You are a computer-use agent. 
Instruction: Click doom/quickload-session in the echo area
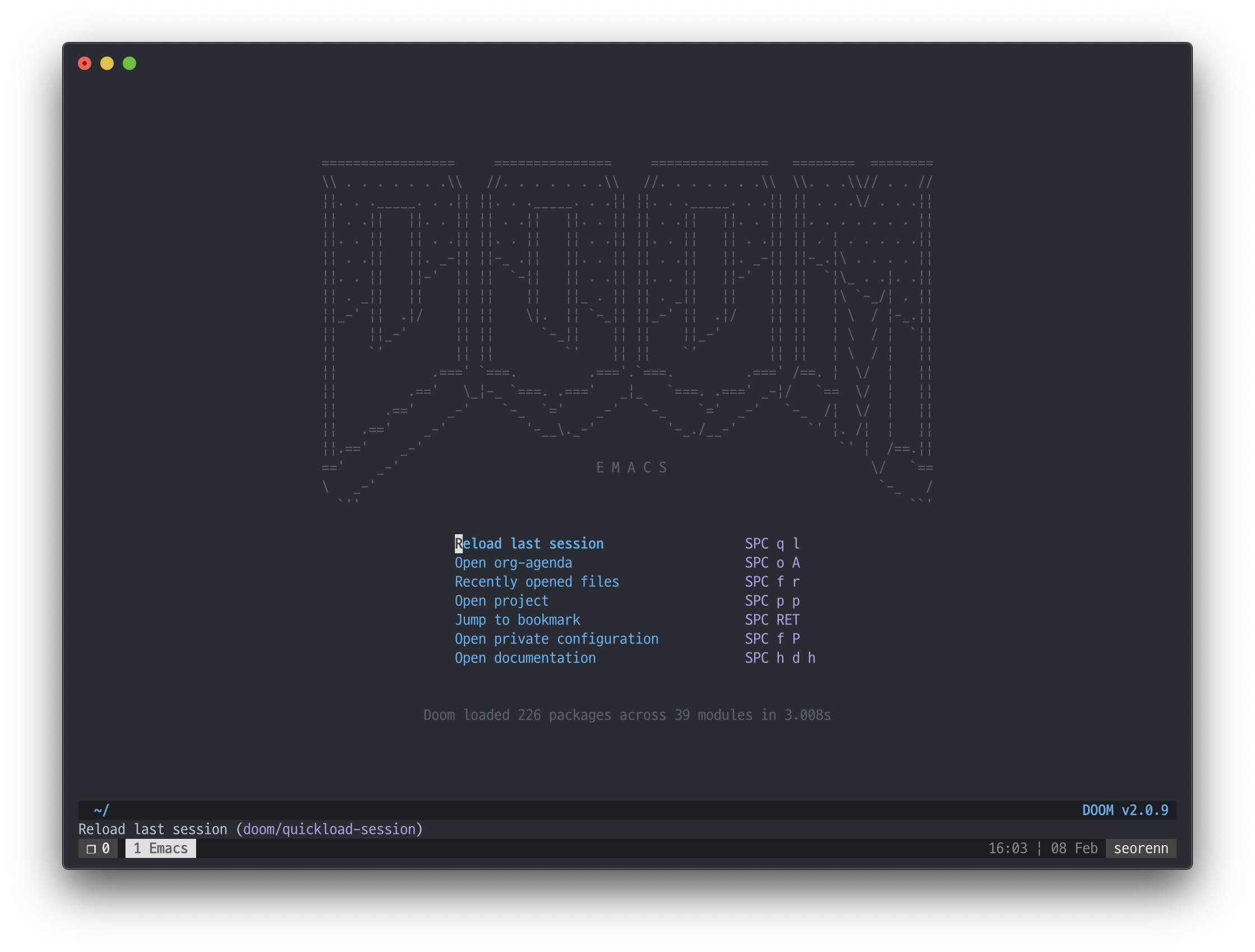(x=329, y=829)
